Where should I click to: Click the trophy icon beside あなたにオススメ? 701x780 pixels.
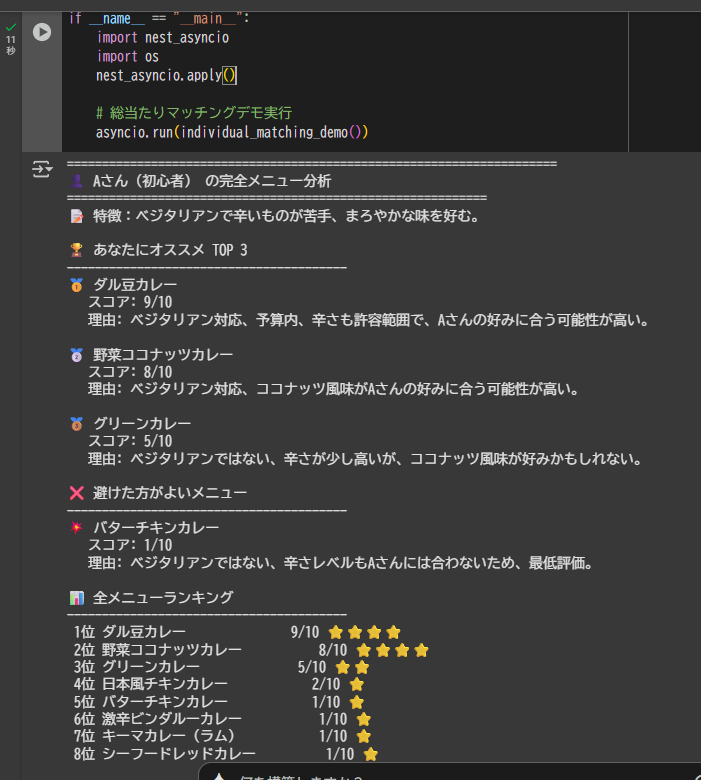tap(76, 250)
